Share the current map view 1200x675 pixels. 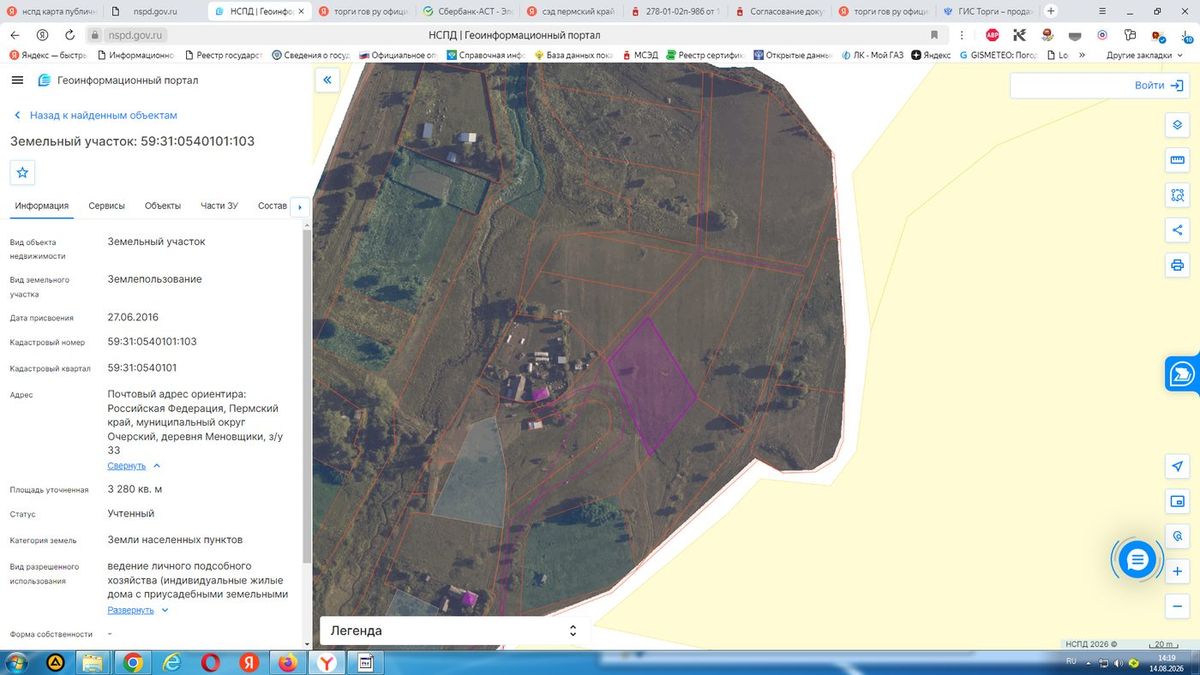[1177, 230]
